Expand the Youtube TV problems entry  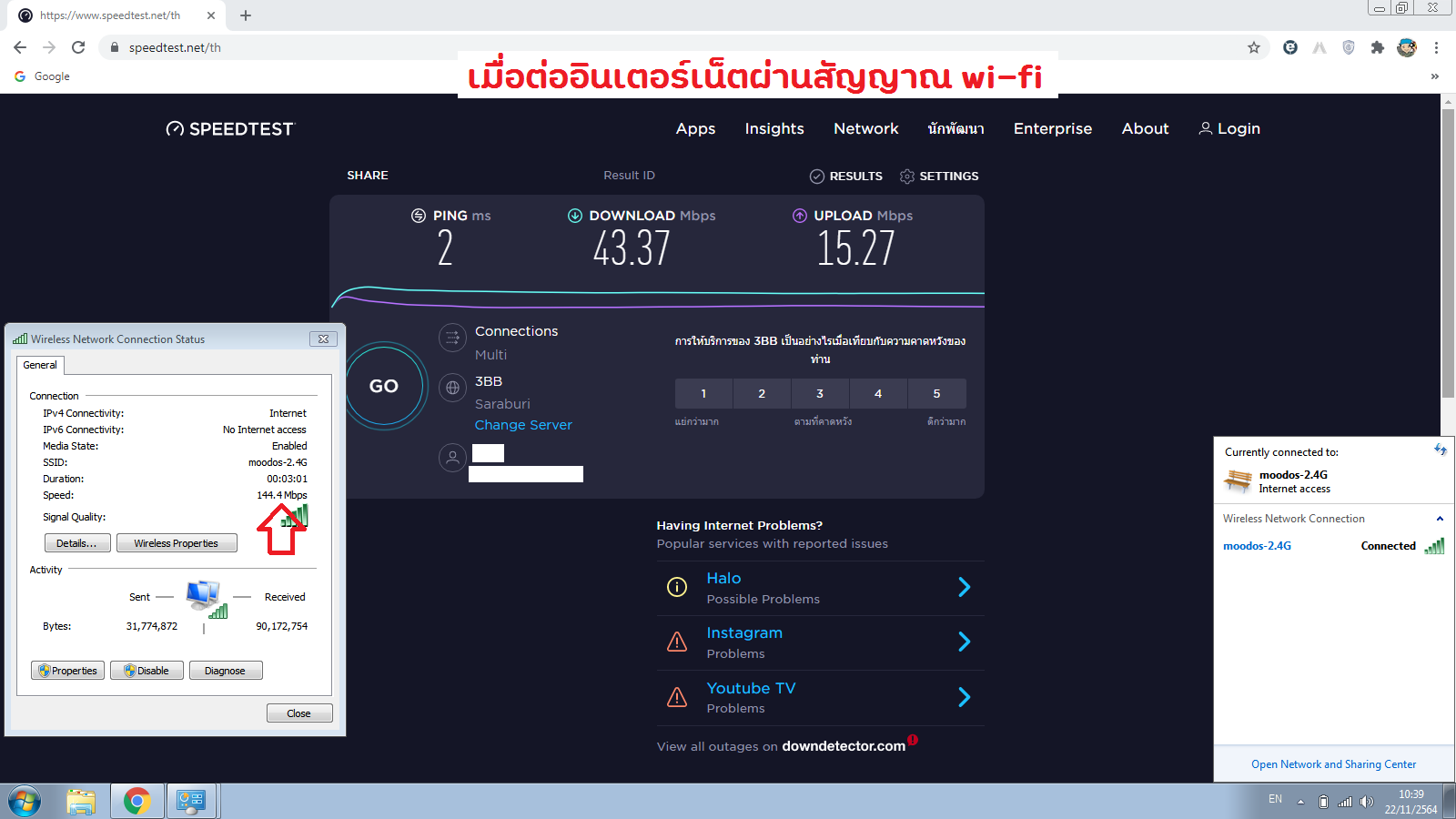(965, 697)
